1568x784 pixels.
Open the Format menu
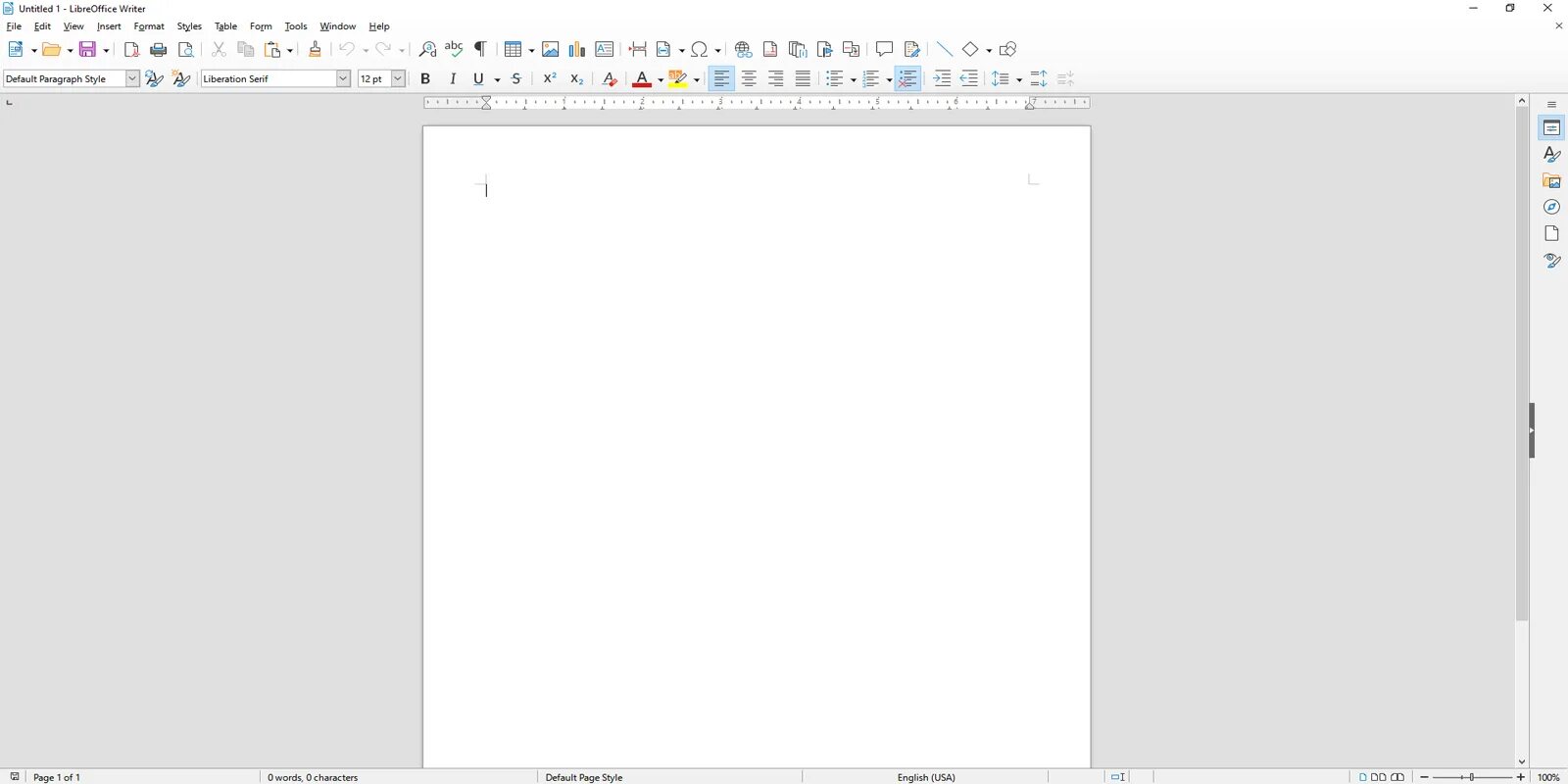pos(149,26)
